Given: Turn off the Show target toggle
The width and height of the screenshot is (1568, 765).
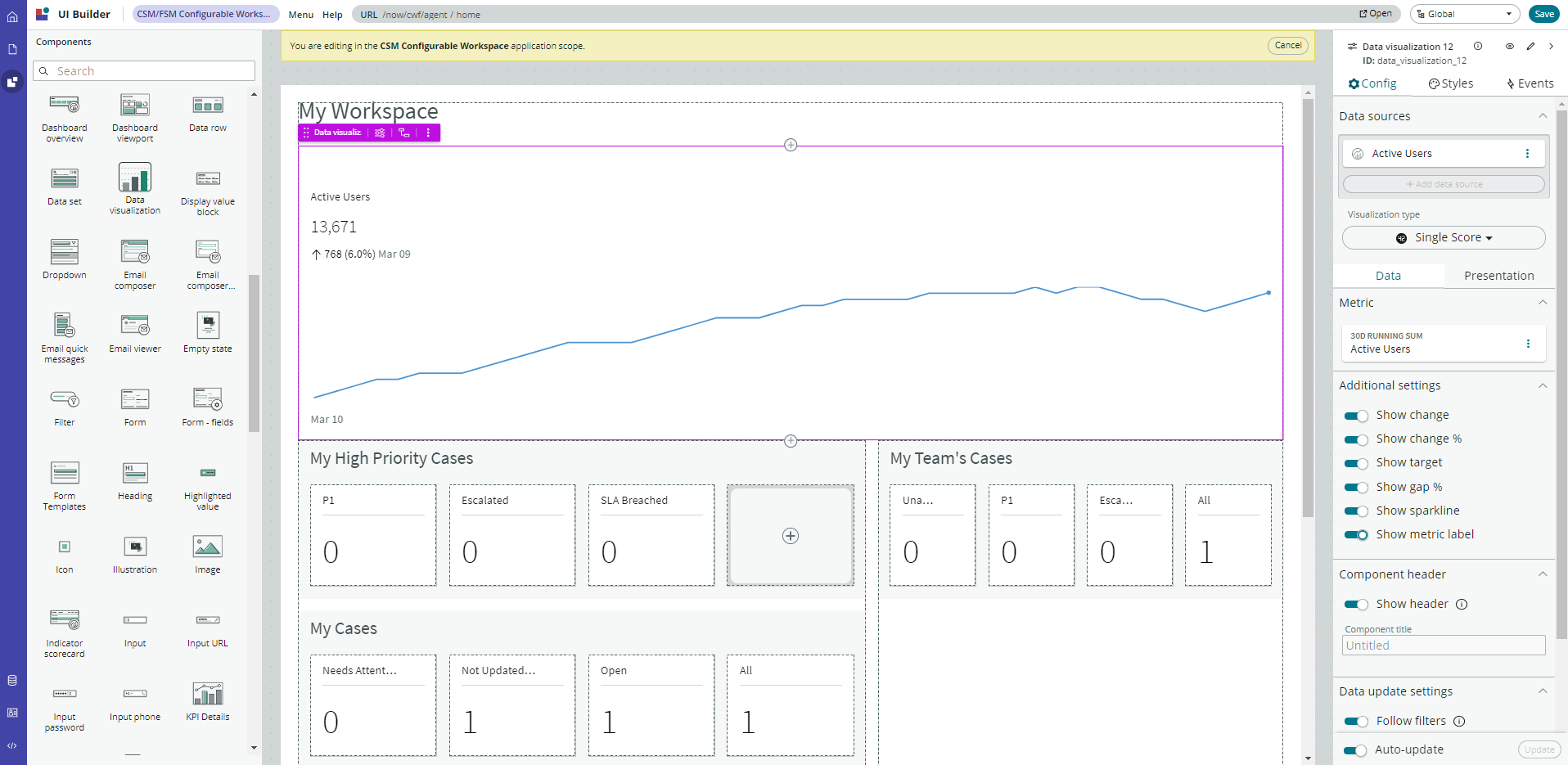Looking at the screenshot, I should click(1356, 463).
